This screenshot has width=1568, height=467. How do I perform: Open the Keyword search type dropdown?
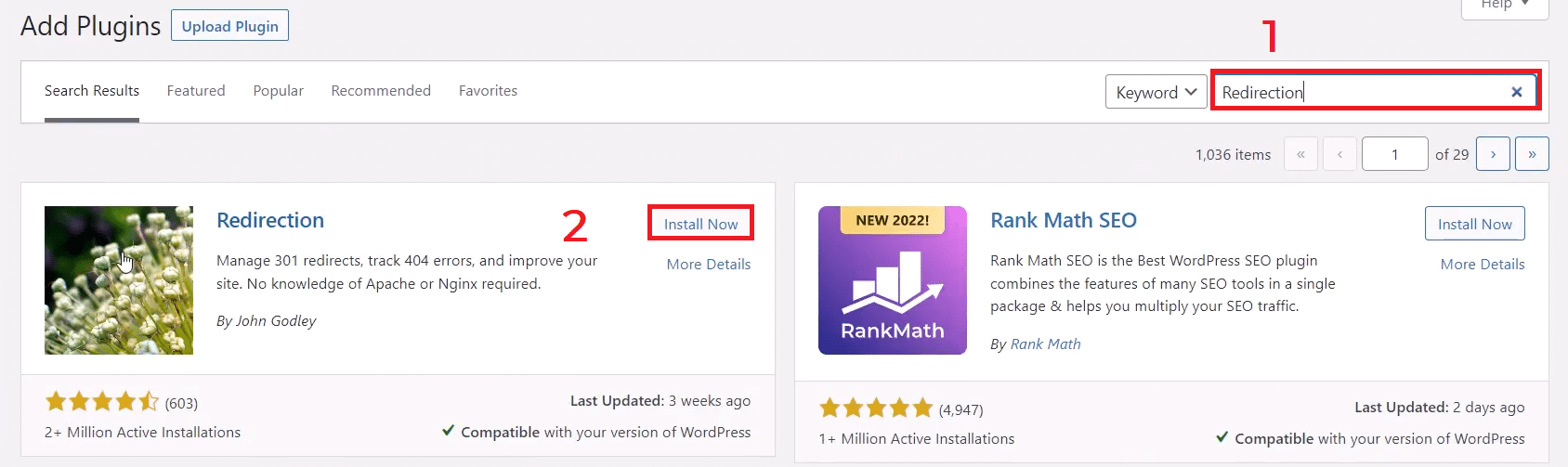click(1156, 92)
